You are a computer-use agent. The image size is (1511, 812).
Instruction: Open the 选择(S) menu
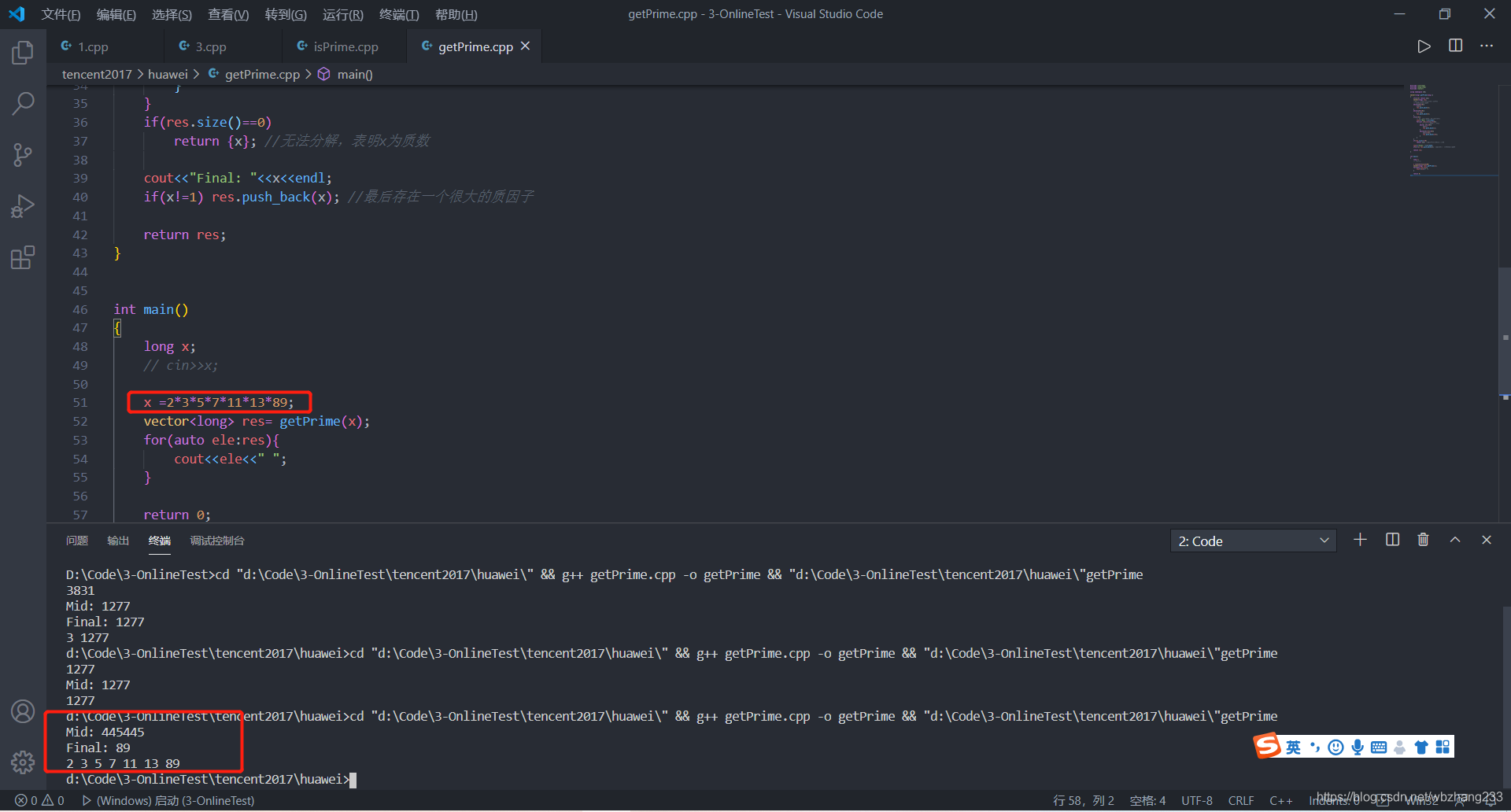pos(172,14)
